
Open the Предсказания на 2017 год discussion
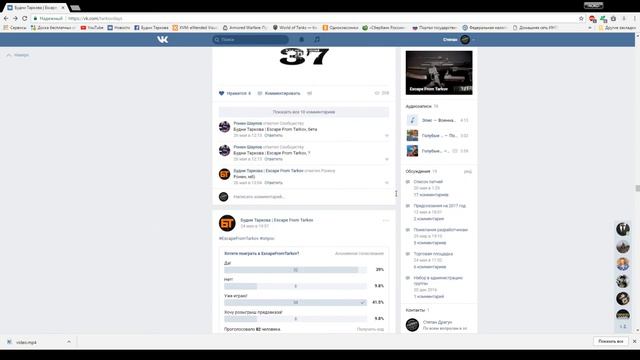(440, 206)
